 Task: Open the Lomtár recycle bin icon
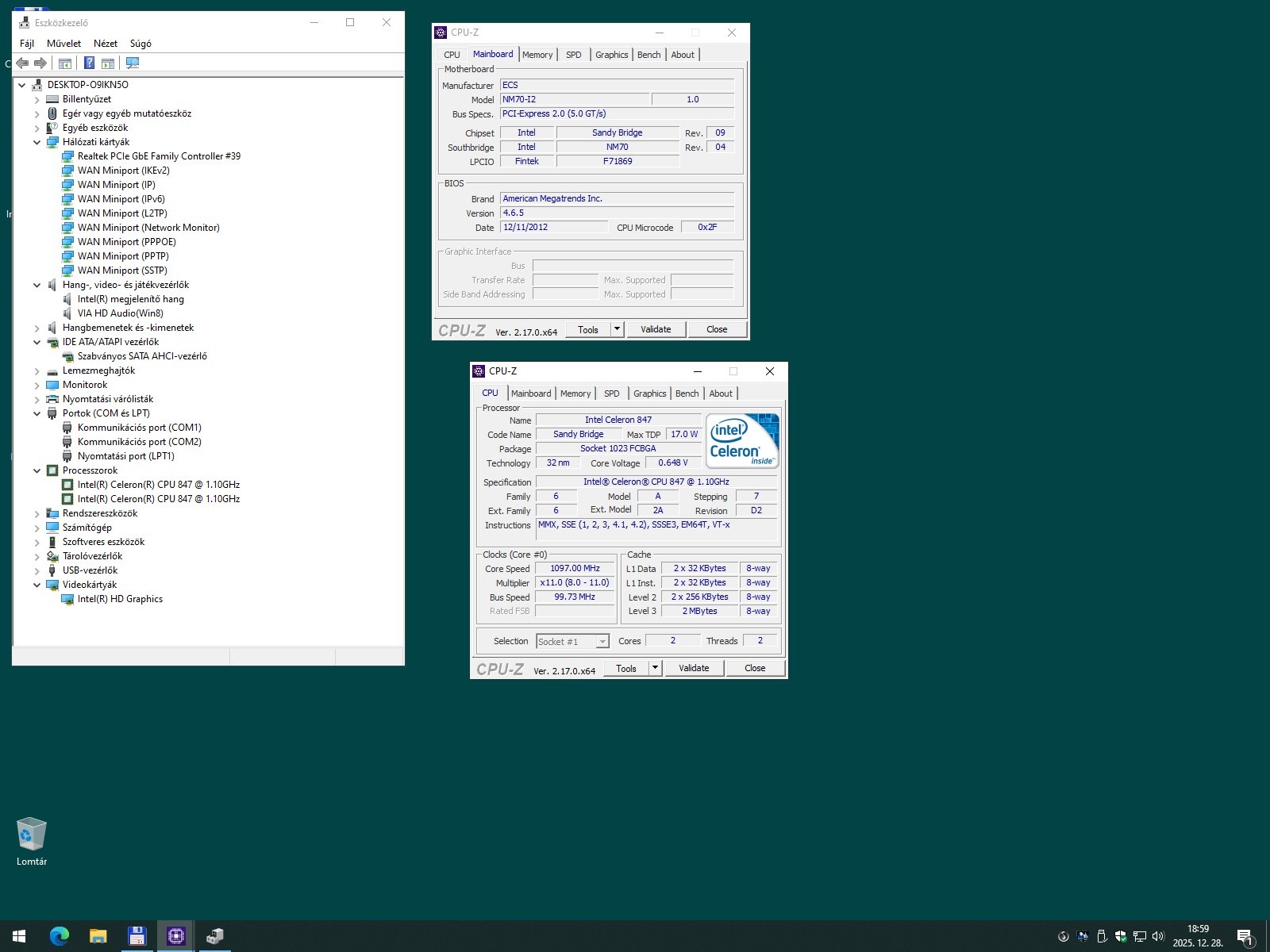32,835
